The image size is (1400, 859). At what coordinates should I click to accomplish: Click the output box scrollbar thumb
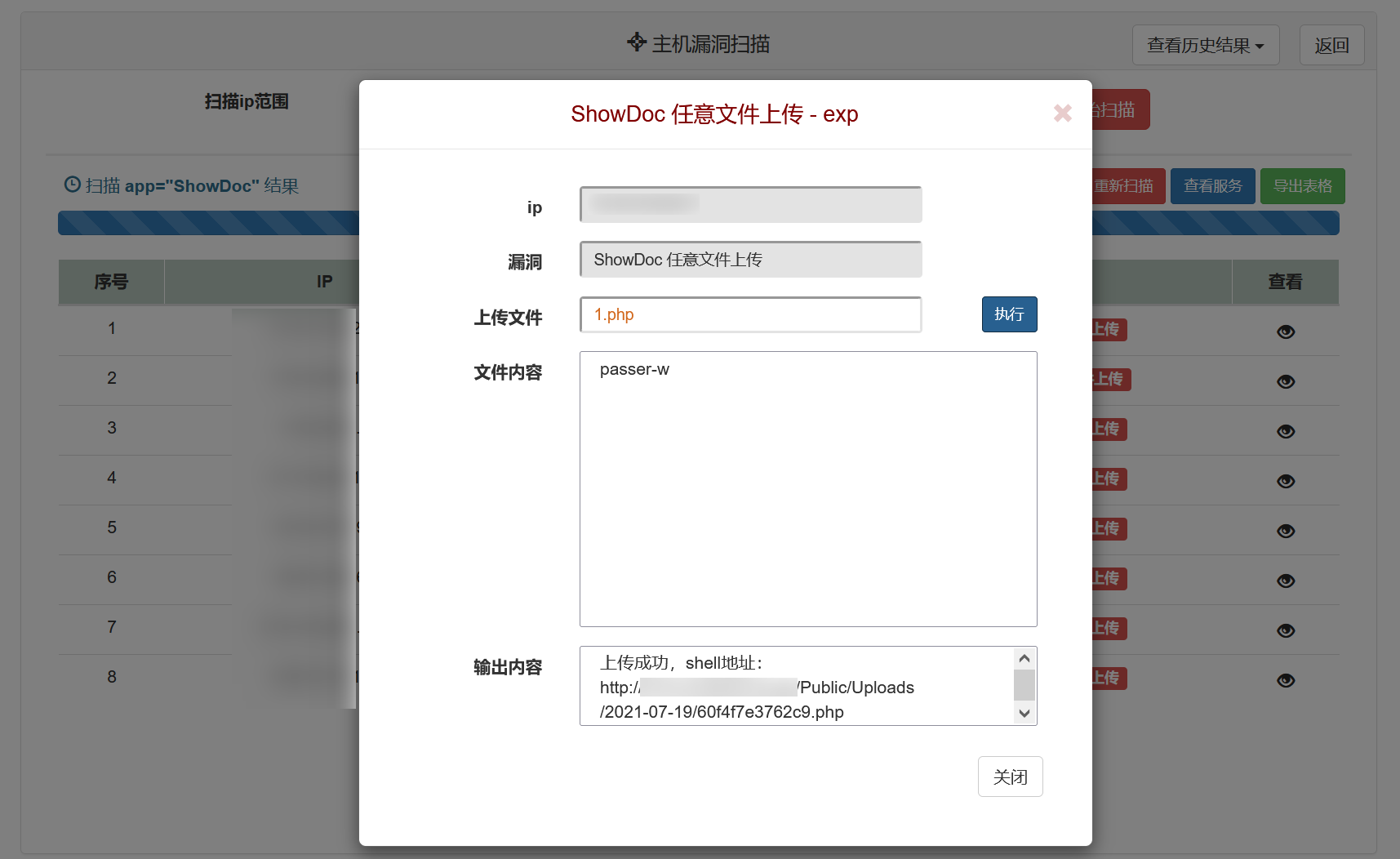click(1024, 685)
